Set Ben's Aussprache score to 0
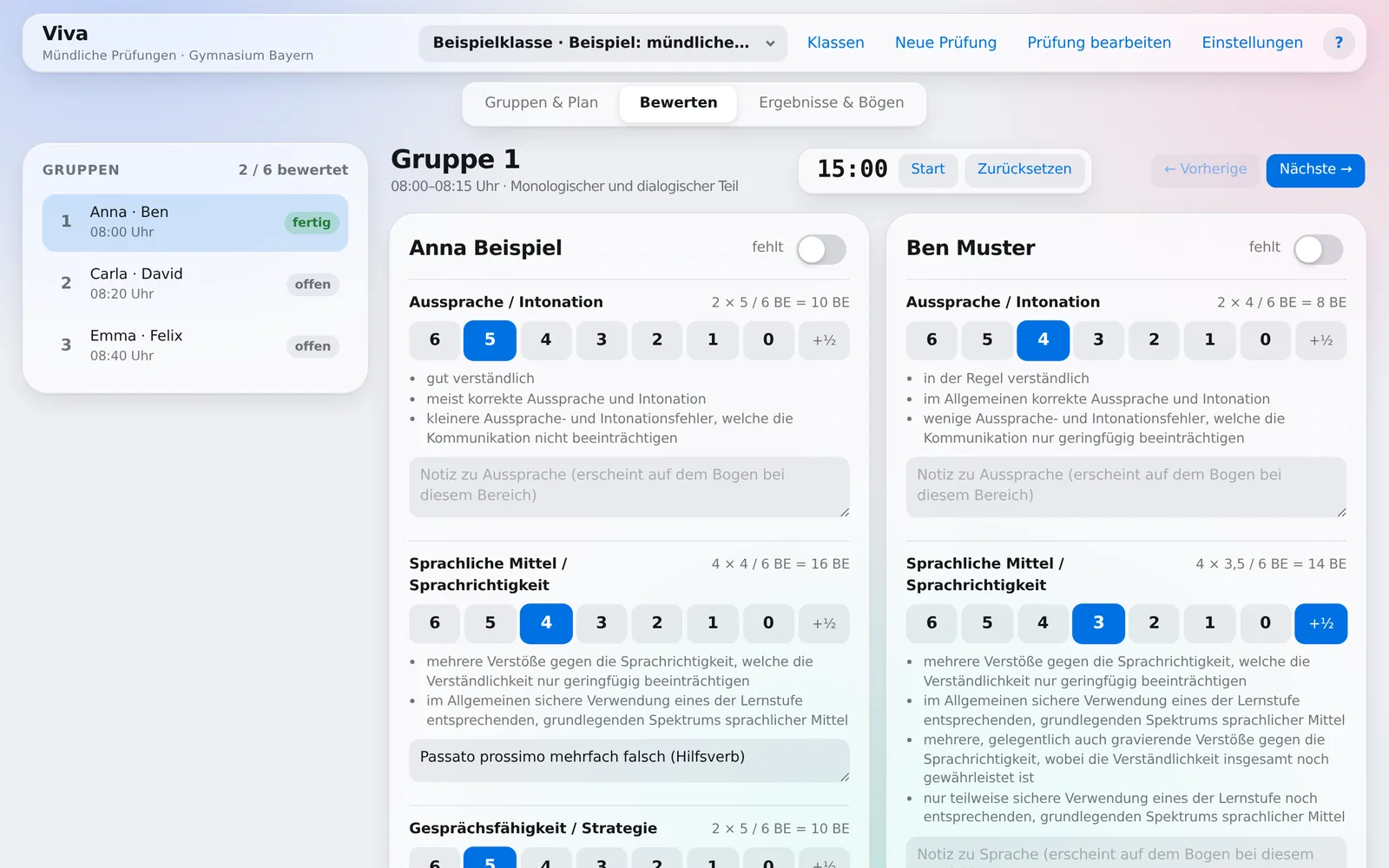1389x868 pixels. [x=1265, y=340]
